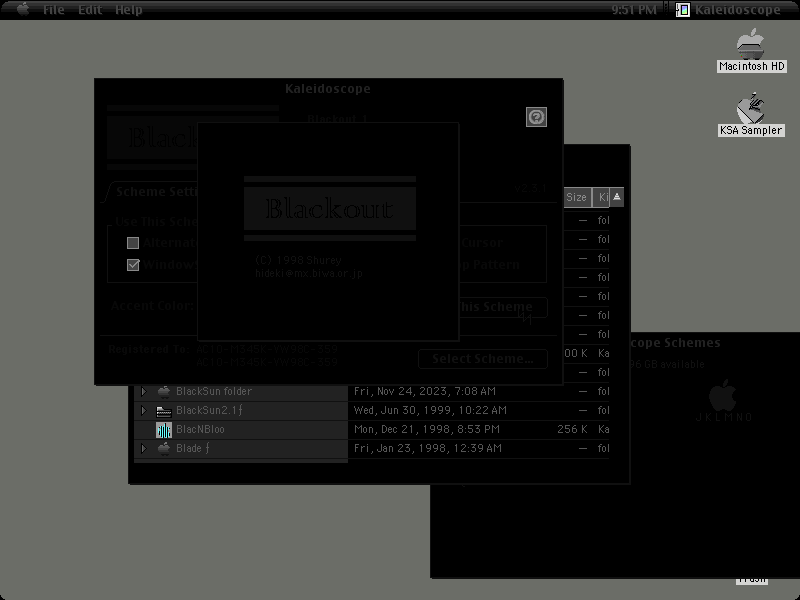Click the BlacNBloo file name
The width and height of the screenshot is (800, 600).
[200, 430]
